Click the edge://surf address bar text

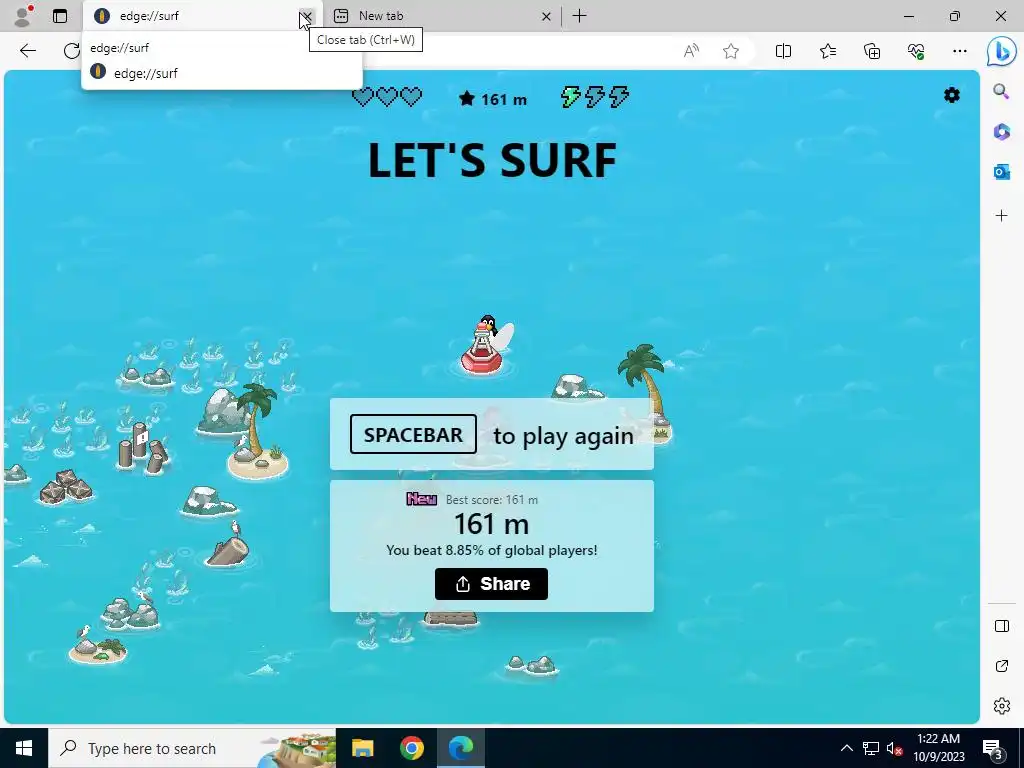coord(120,48)
